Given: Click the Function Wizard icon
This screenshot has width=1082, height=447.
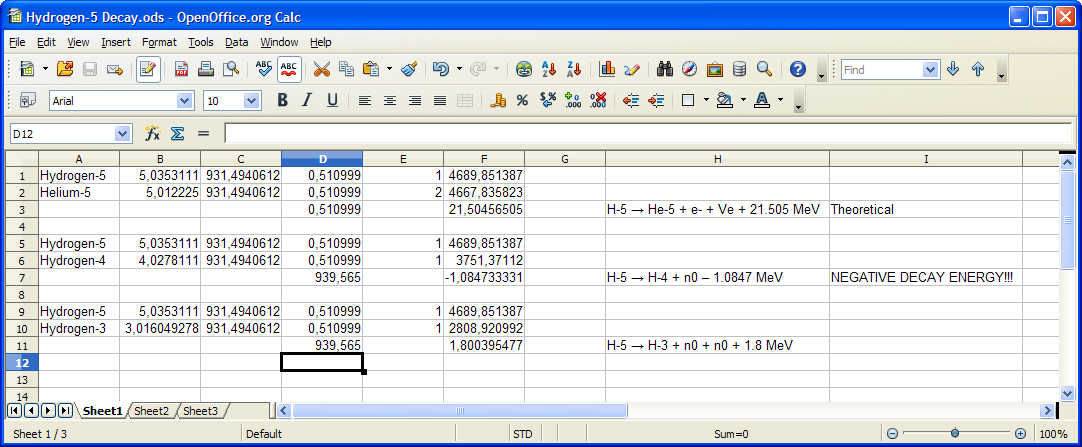Looking at the screenshot, I should [153, 133].
